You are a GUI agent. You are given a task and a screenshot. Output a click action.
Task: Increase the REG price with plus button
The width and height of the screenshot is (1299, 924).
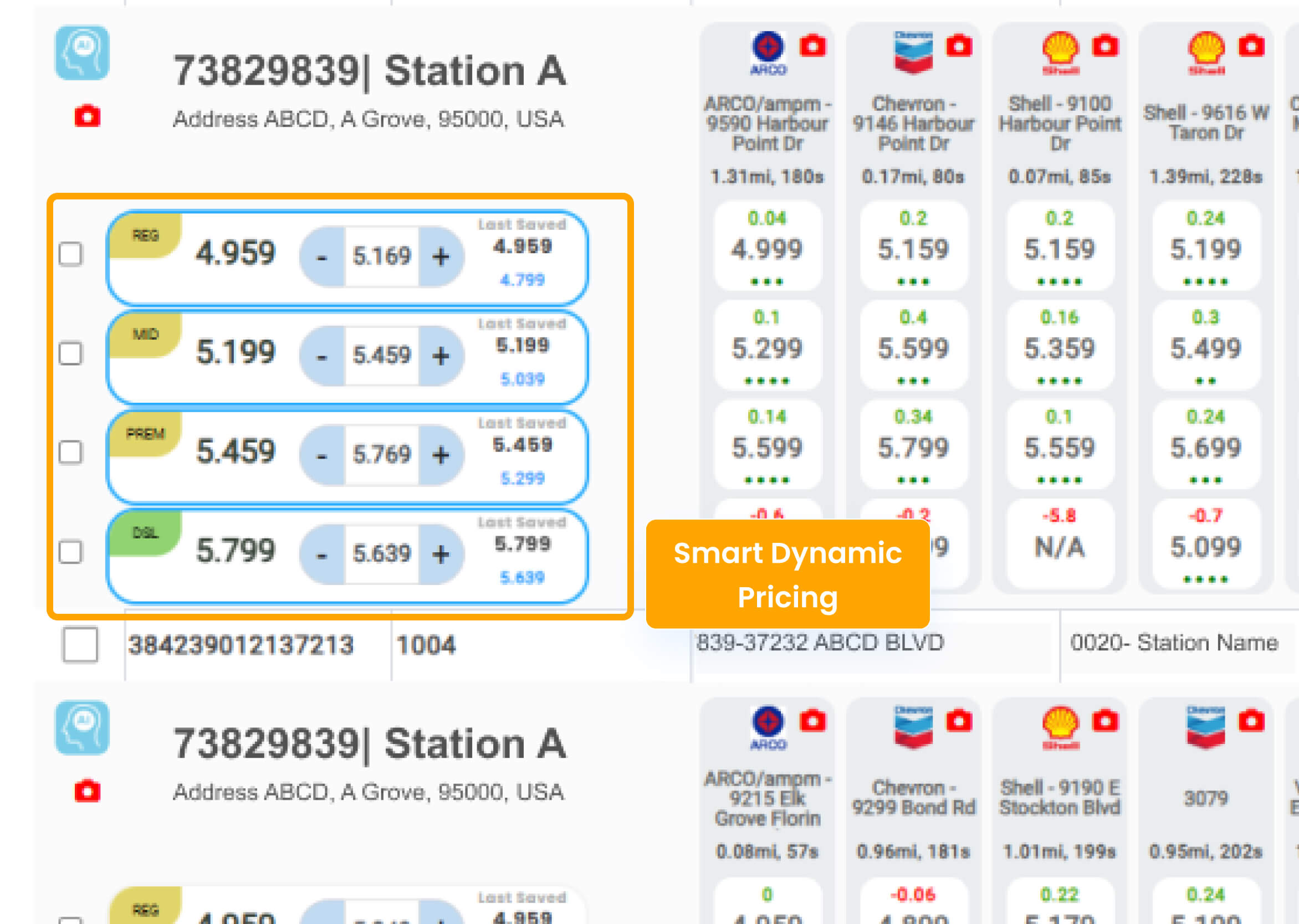[441, 256]
